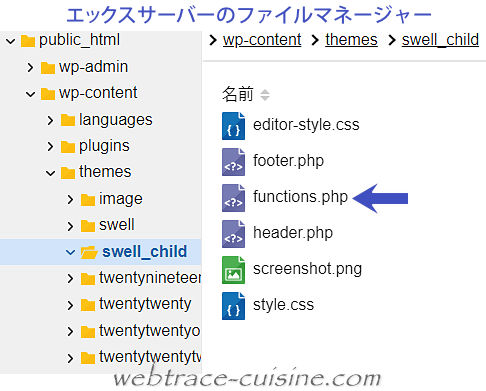Image resolution: width=486 pixels, height=391 pixels.
Task: Click the image folder icon
Action: tap(88, 200)
